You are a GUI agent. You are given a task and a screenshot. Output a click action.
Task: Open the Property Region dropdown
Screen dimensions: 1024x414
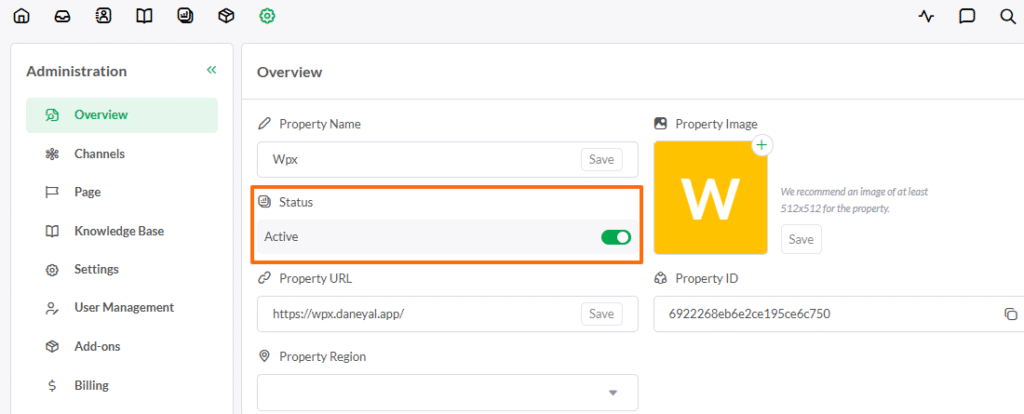(x=613, y=392)
